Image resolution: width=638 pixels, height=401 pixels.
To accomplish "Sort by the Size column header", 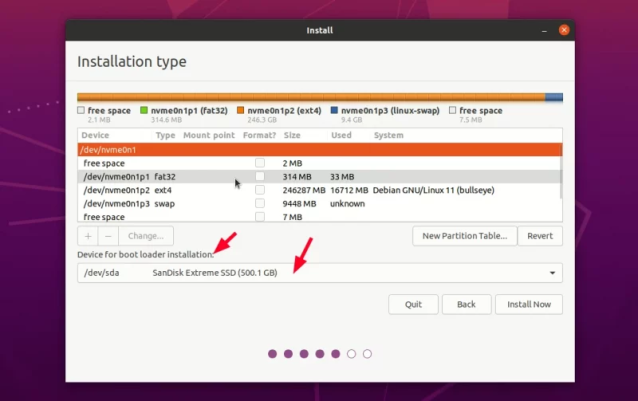I will (x=292, y=135).
